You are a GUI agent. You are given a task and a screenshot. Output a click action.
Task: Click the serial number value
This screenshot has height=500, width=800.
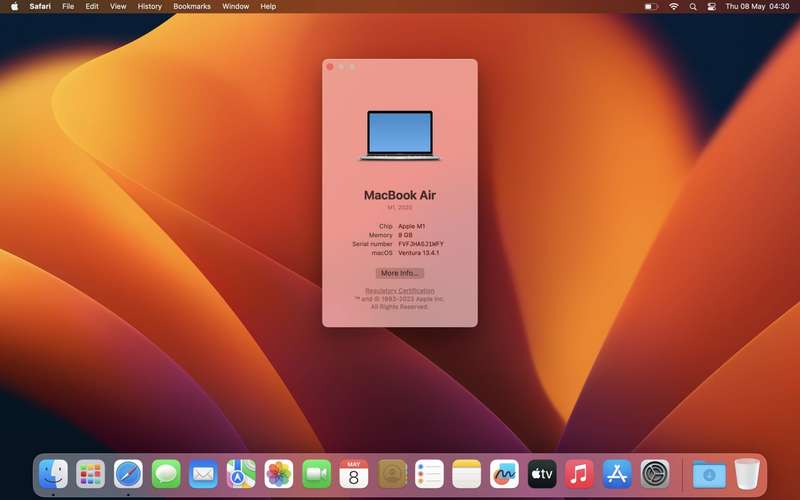pos(421,244)
